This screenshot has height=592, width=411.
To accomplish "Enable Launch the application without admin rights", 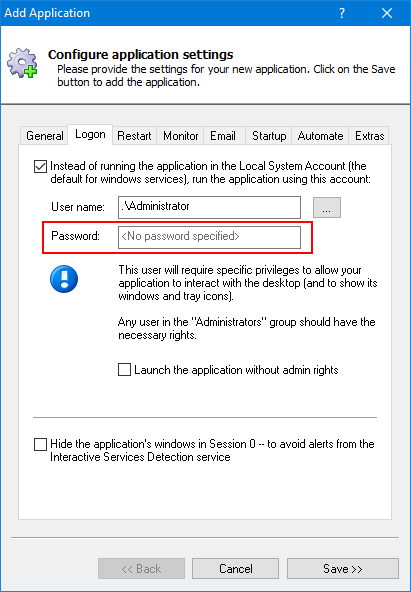I will [125, 370].
